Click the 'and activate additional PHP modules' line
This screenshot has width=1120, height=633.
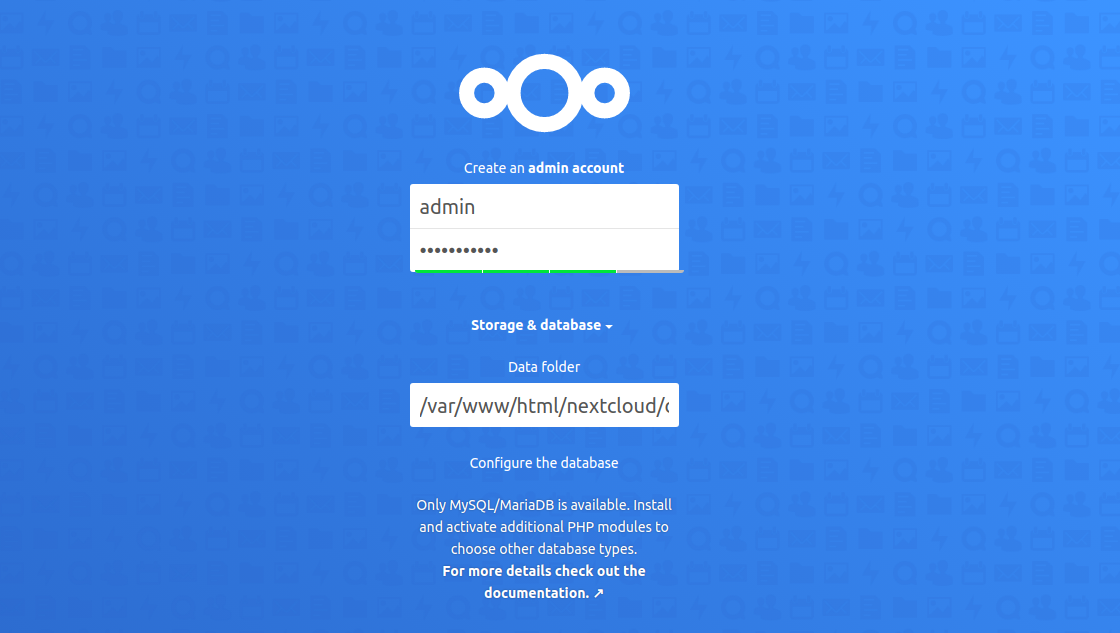[544, 527]
